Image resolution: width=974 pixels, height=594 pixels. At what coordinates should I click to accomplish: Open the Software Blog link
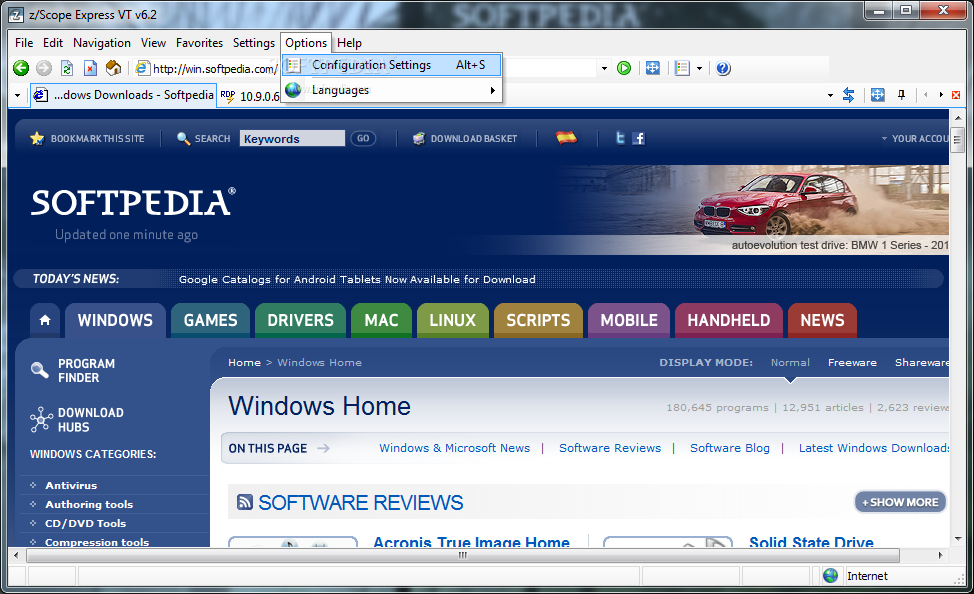[730, 448]
